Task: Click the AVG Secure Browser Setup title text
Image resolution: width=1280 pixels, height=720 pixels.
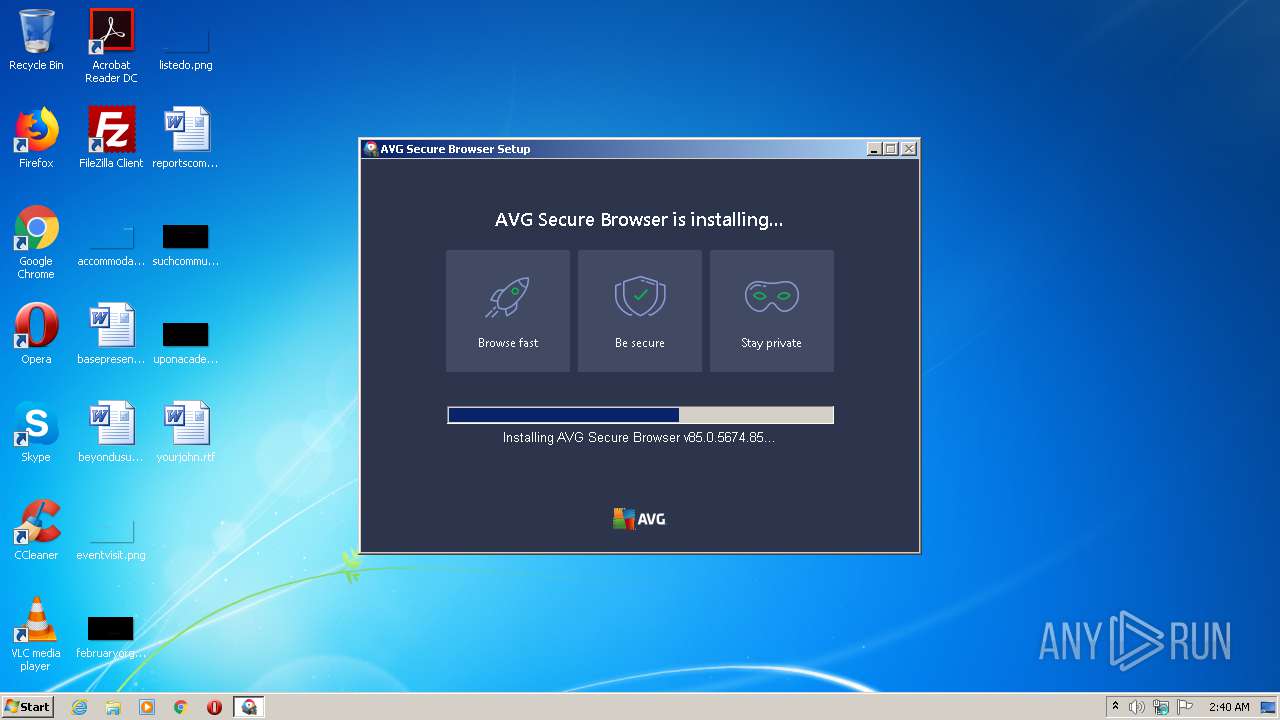Action: pyautogui.click(x=455, y=149)
